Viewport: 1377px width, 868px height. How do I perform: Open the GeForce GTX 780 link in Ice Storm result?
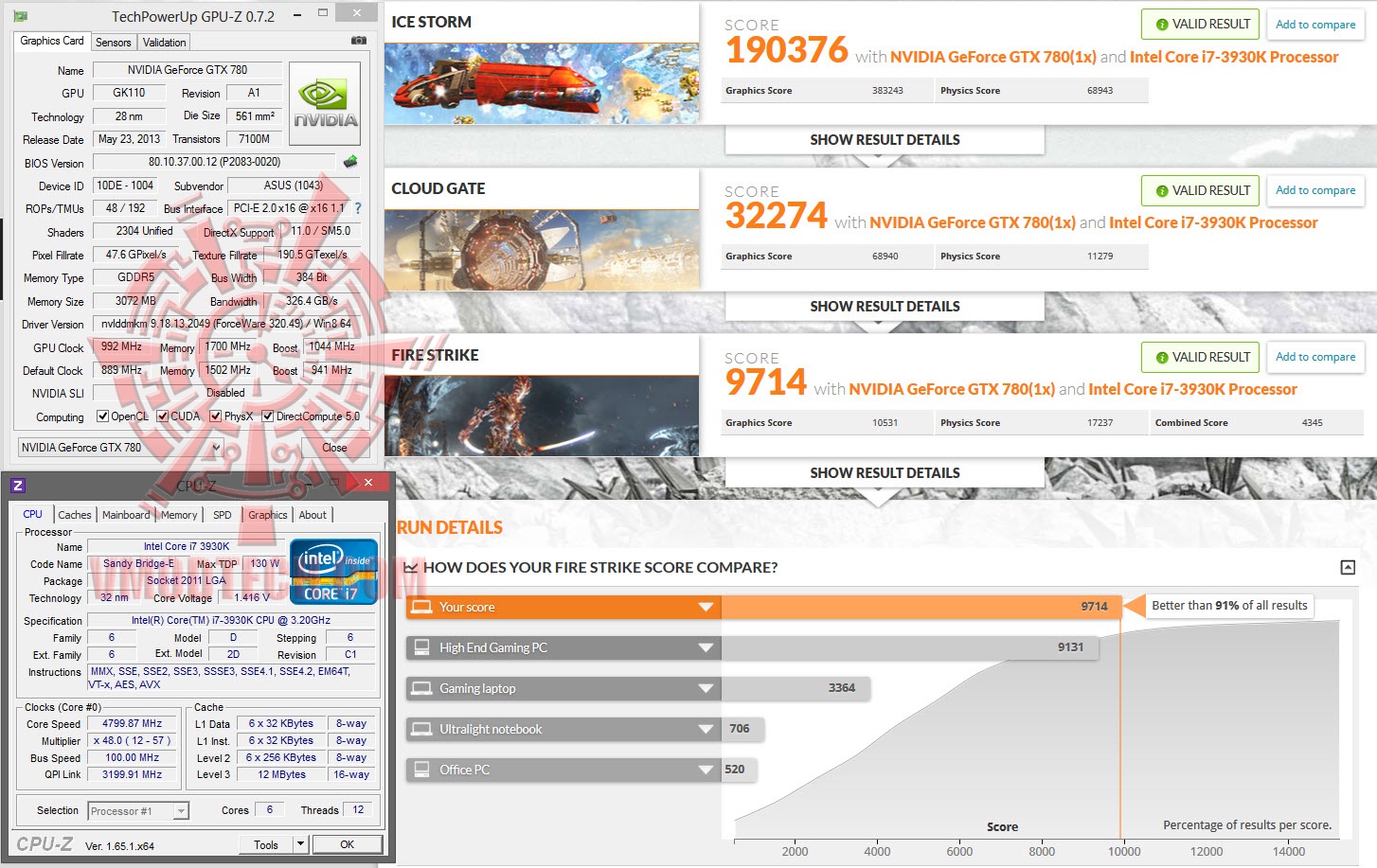993,57
